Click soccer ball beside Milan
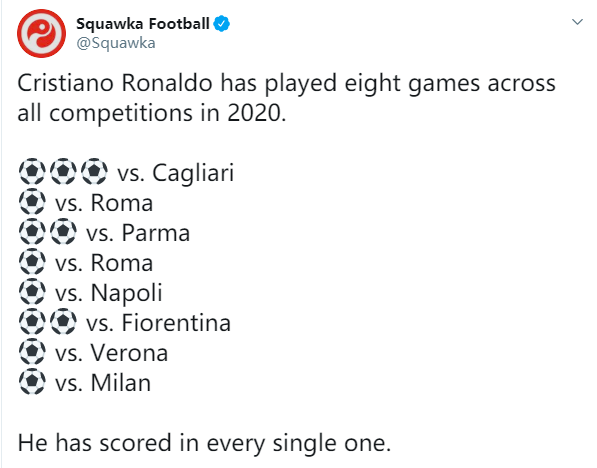The height and width of the screenshot is (468, 597). coord(32,382)
